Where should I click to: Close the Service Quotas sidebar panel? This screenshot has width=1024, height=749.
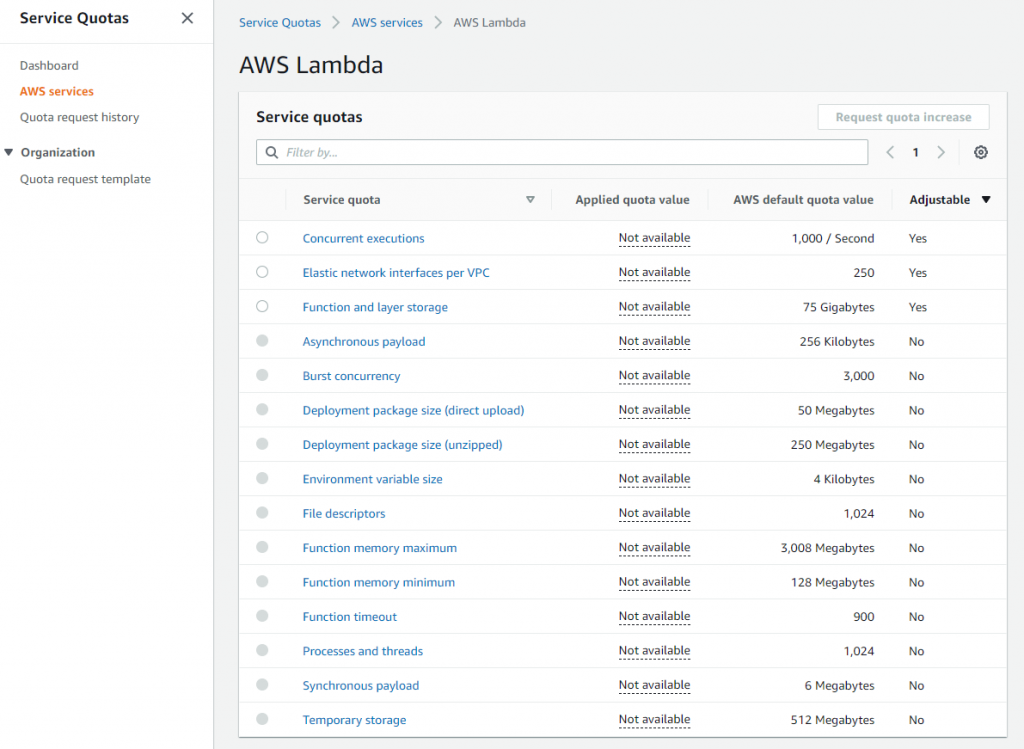tap(187, 18)
